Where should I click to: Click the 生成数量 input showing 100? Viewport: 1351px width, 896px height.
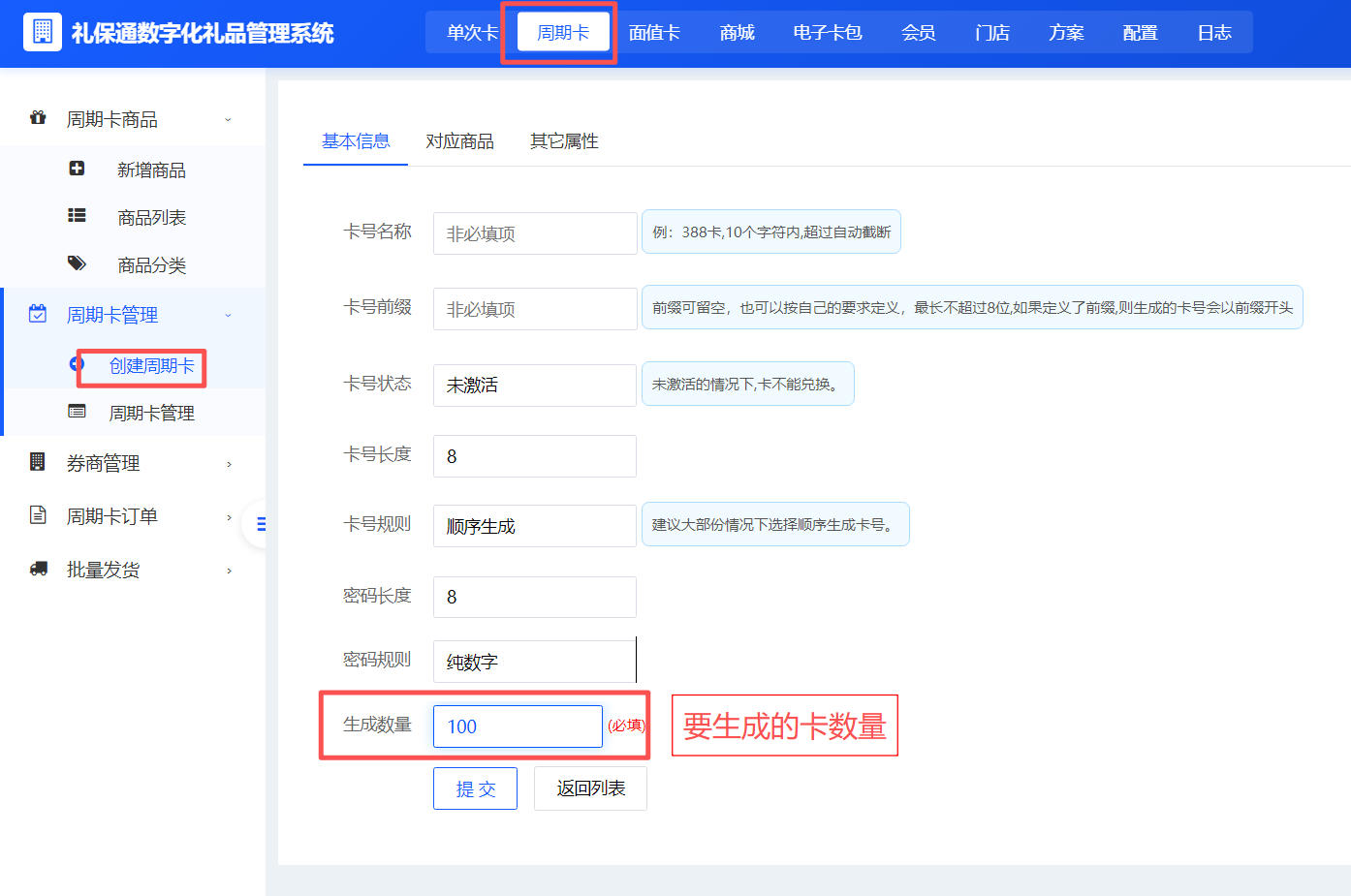[518, 725]
